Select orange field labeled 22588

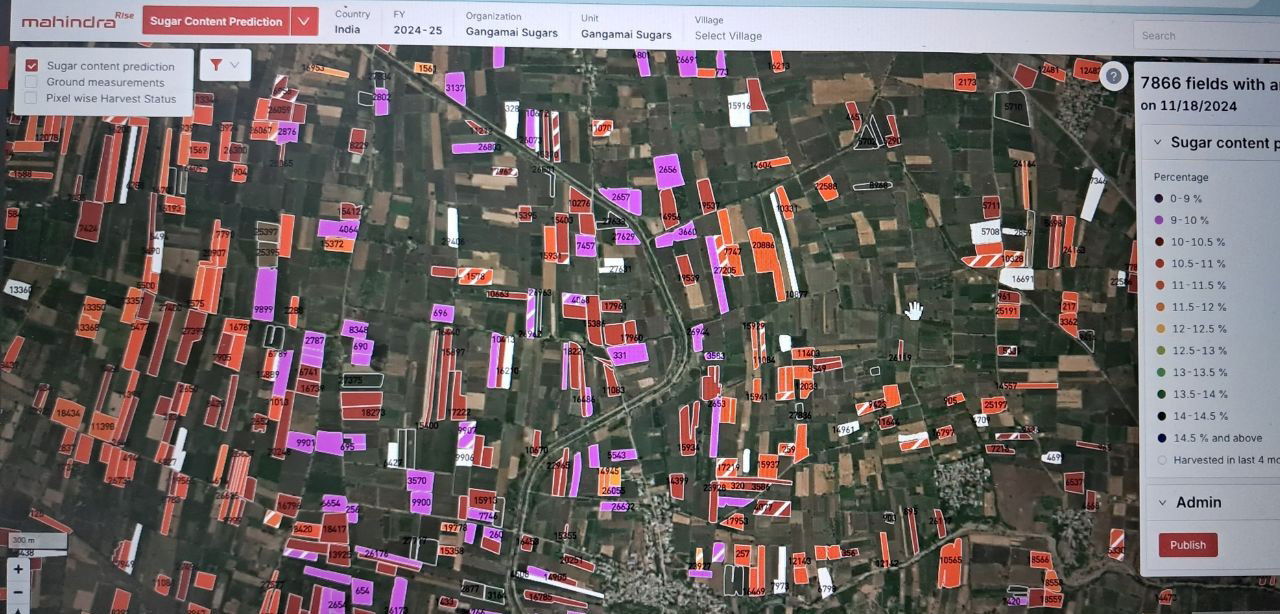tap(826, 187)
